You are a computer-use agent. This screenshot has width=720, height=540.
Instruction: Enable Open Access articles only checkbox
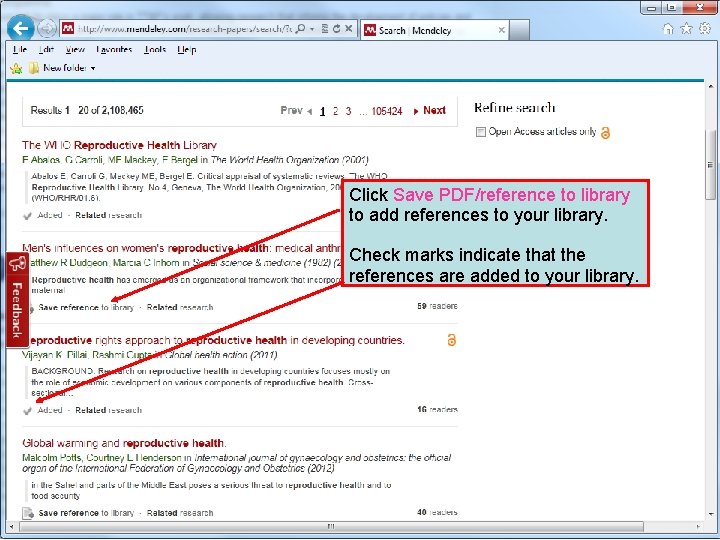(481, 132)
